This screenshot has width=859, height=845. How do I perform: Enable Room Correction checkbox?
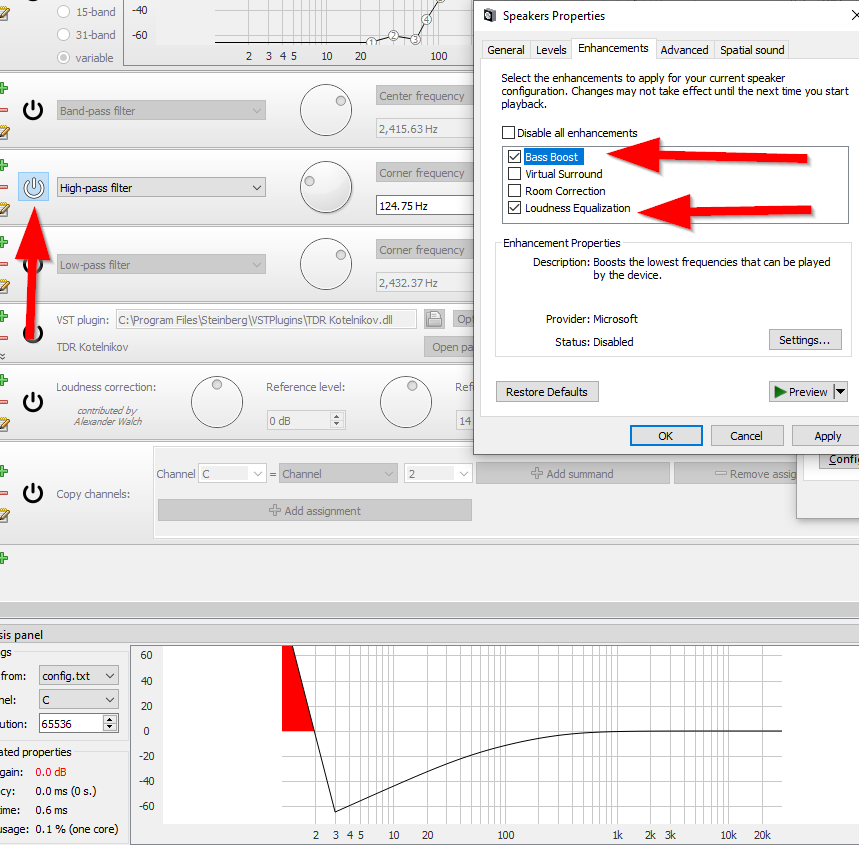click(x=514, y=191)
